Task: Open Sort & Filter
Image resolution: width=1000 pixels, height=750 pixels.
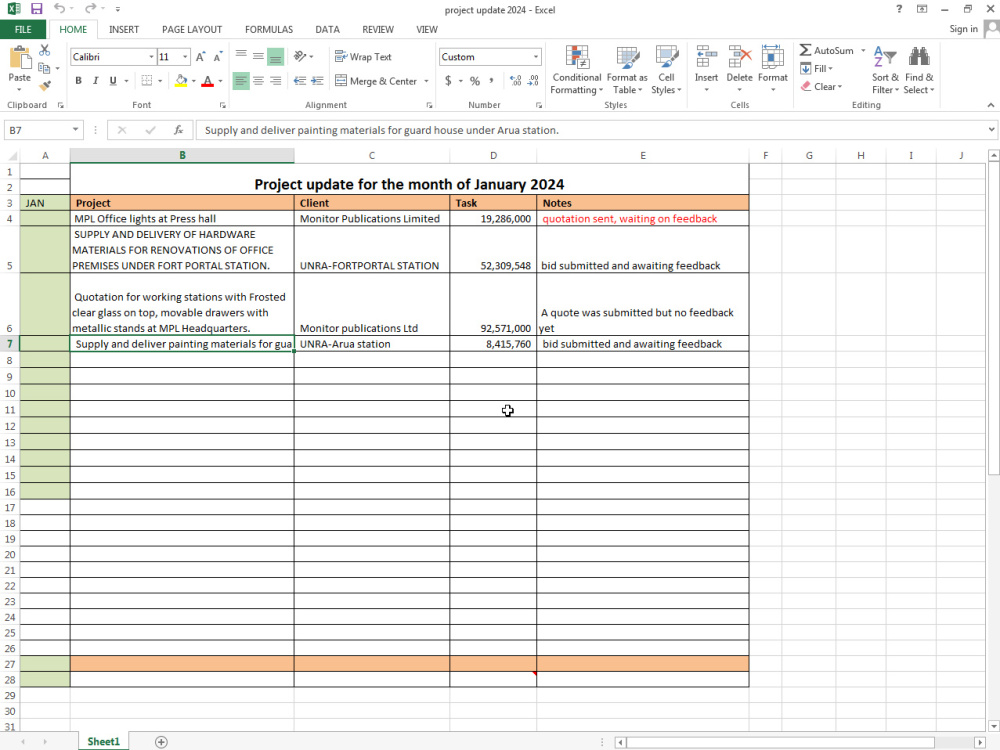Action: [885, 70]
